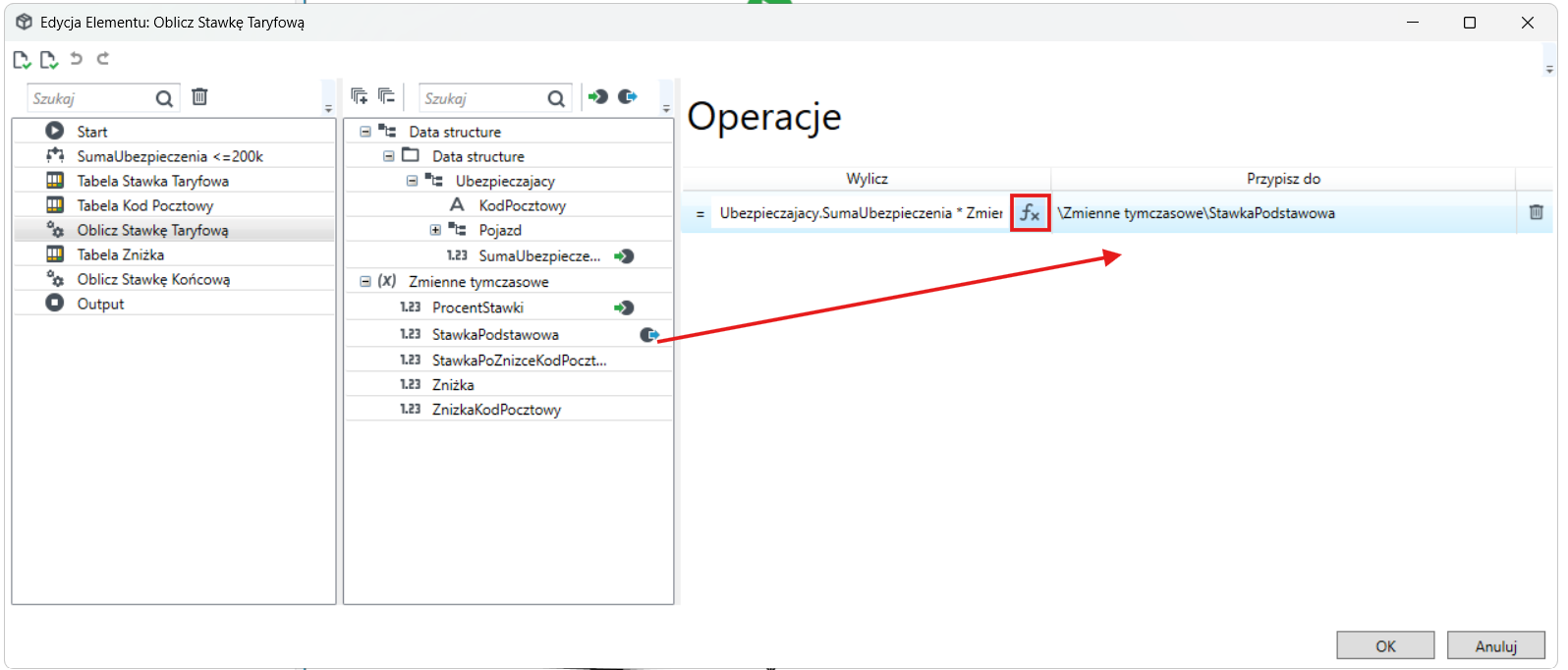Undo the last change
Image resolution: width=1568 pixels, height=670 pixels.
pyautogui.click(x=76, y=59)
